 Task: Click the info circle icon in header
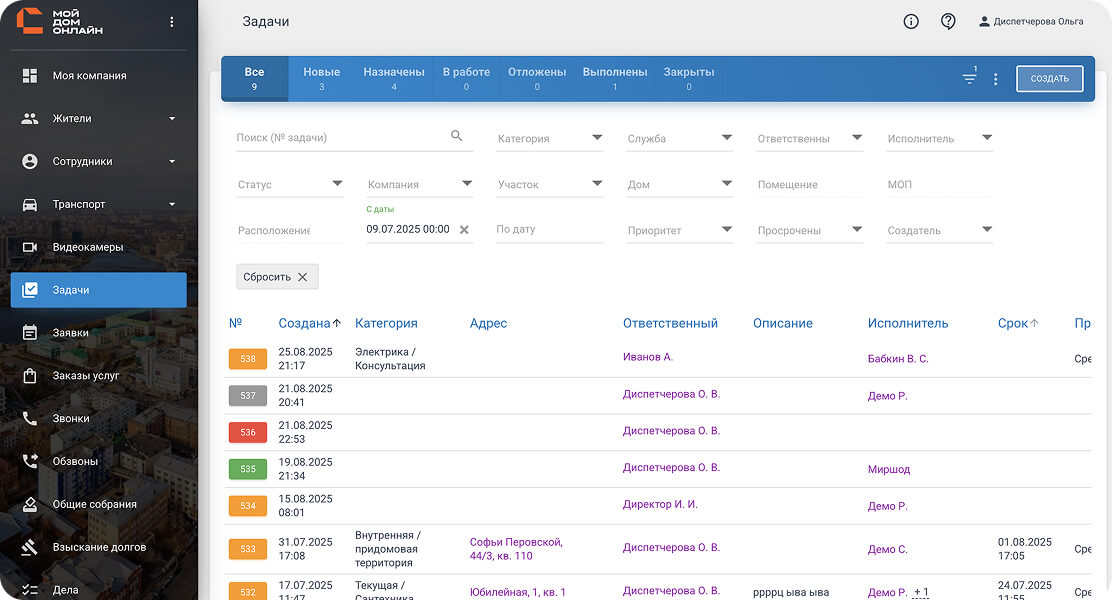(911, 22)
